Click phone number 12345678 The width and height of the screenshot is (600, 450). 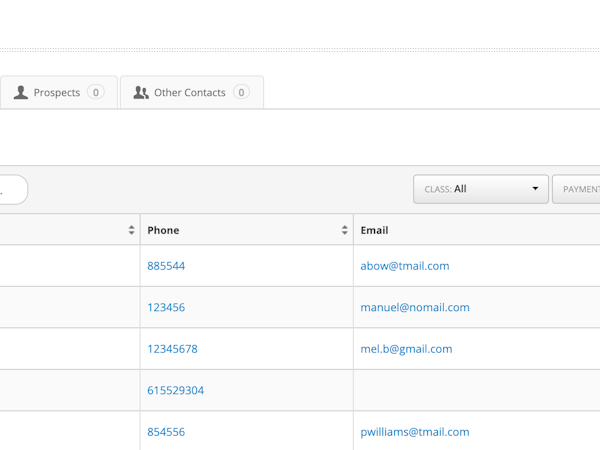point(172,349)
